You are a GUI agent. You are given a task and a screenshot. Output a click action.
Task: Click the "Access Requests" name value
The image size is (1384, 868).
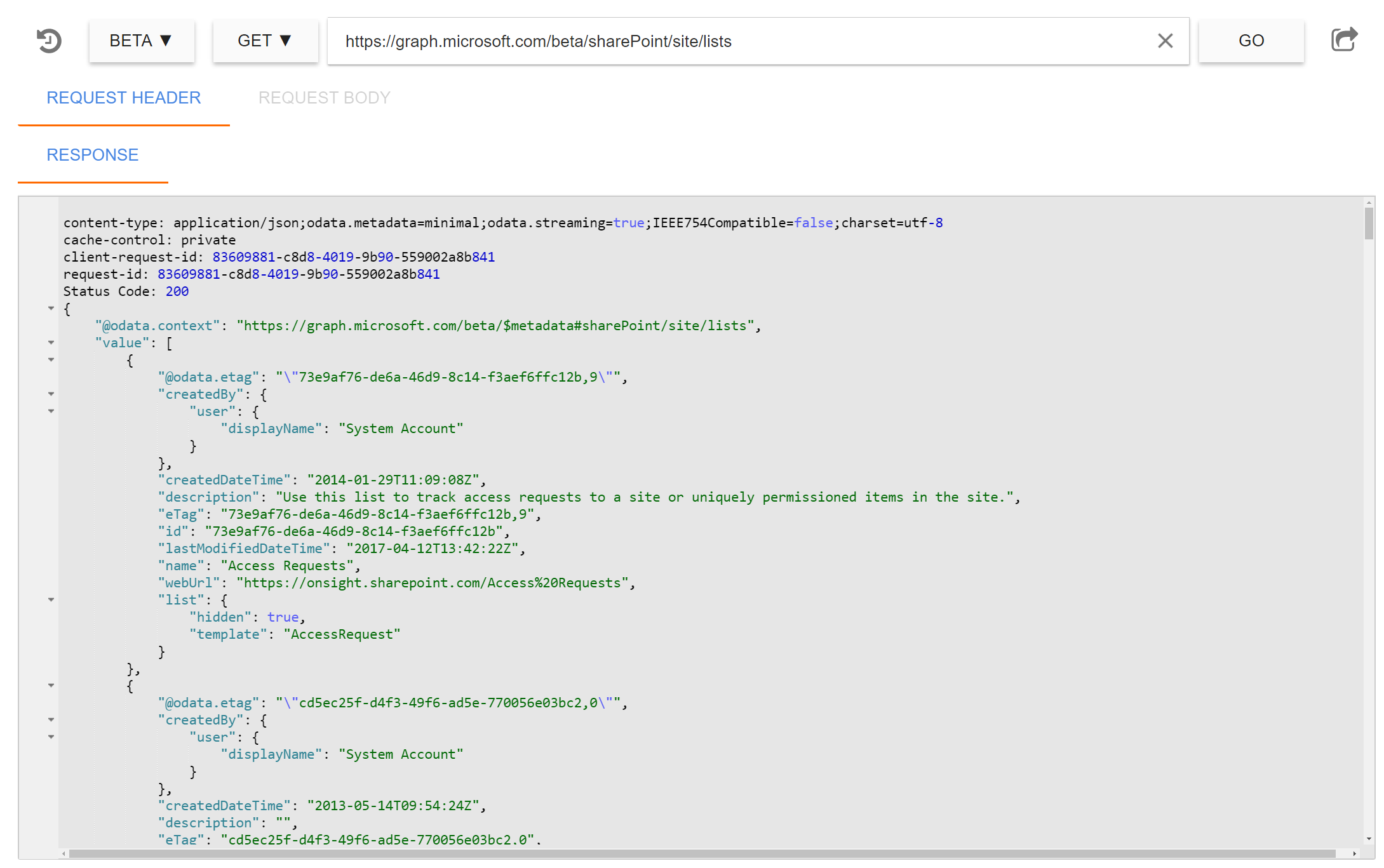286,566
